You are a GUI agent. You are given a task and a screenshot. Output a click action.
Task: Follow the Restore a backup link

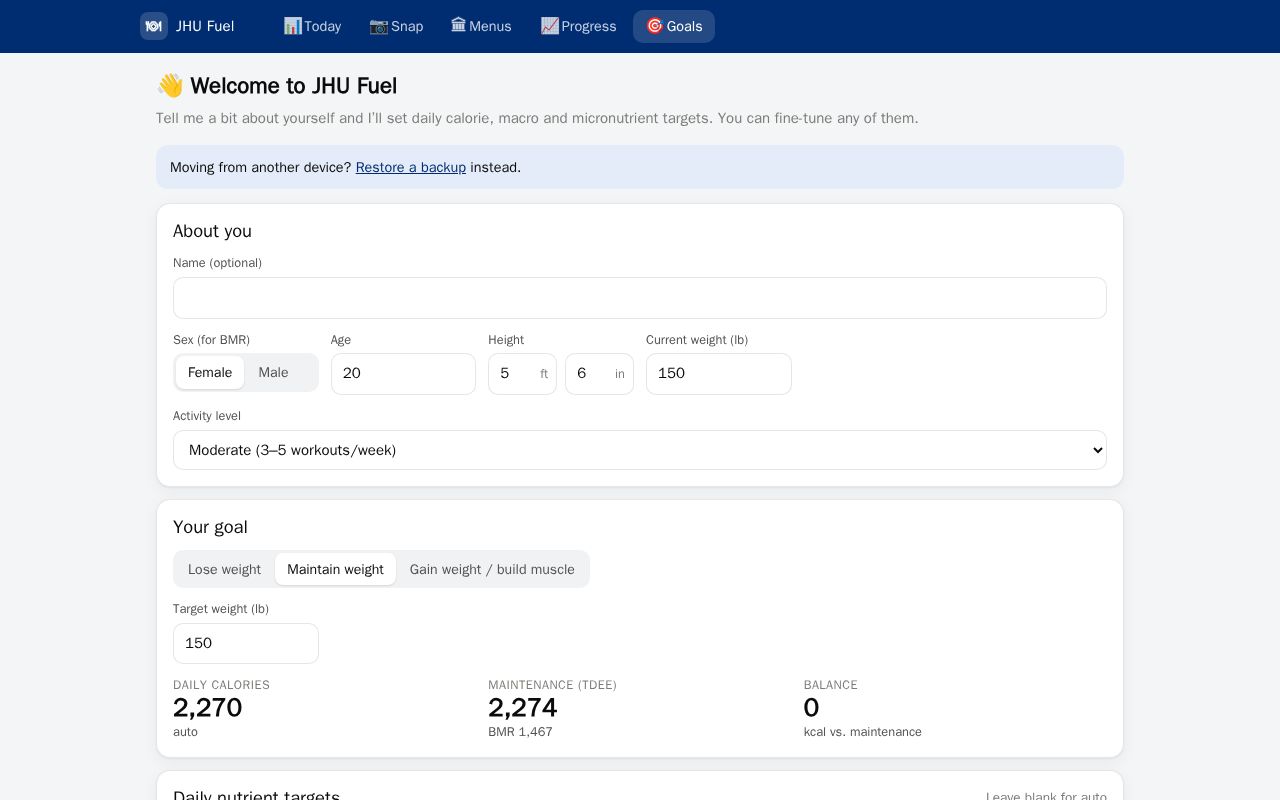point(411,167)
